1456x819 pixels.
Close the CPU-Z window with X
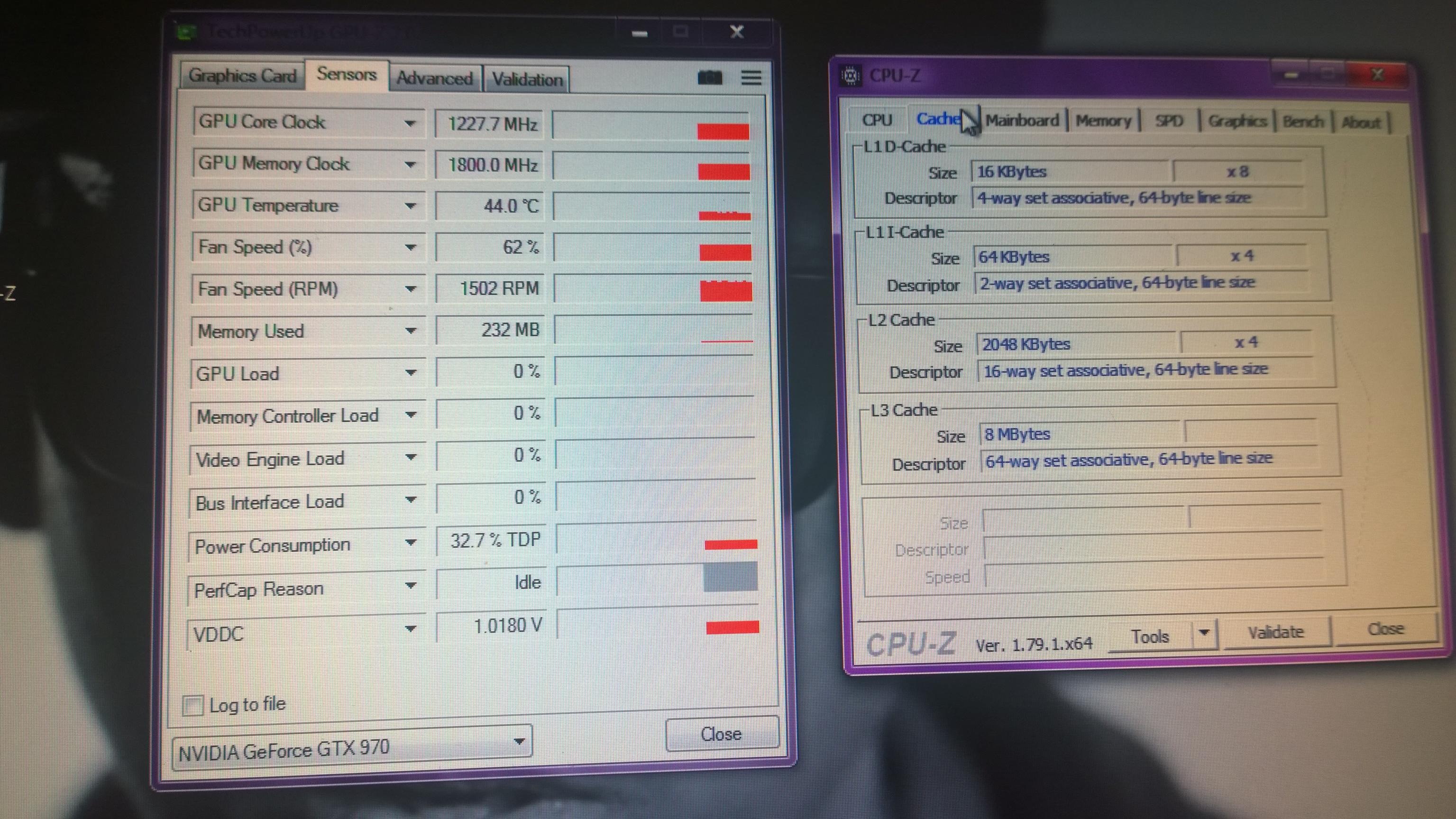[1377, 74]
